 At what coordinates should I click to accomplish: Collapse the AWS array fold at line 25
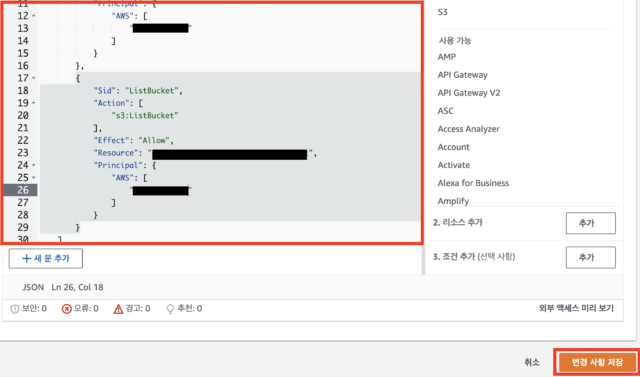(x=33, y=178)
